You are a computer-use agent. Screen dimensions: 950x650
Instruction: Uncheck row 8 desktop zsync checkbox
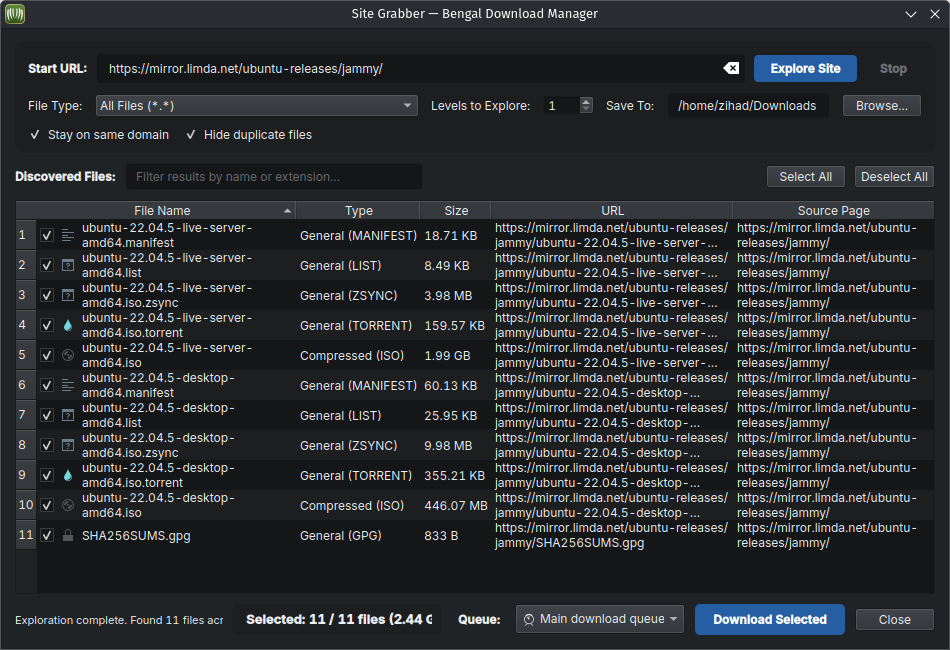(x=47, y=445)
